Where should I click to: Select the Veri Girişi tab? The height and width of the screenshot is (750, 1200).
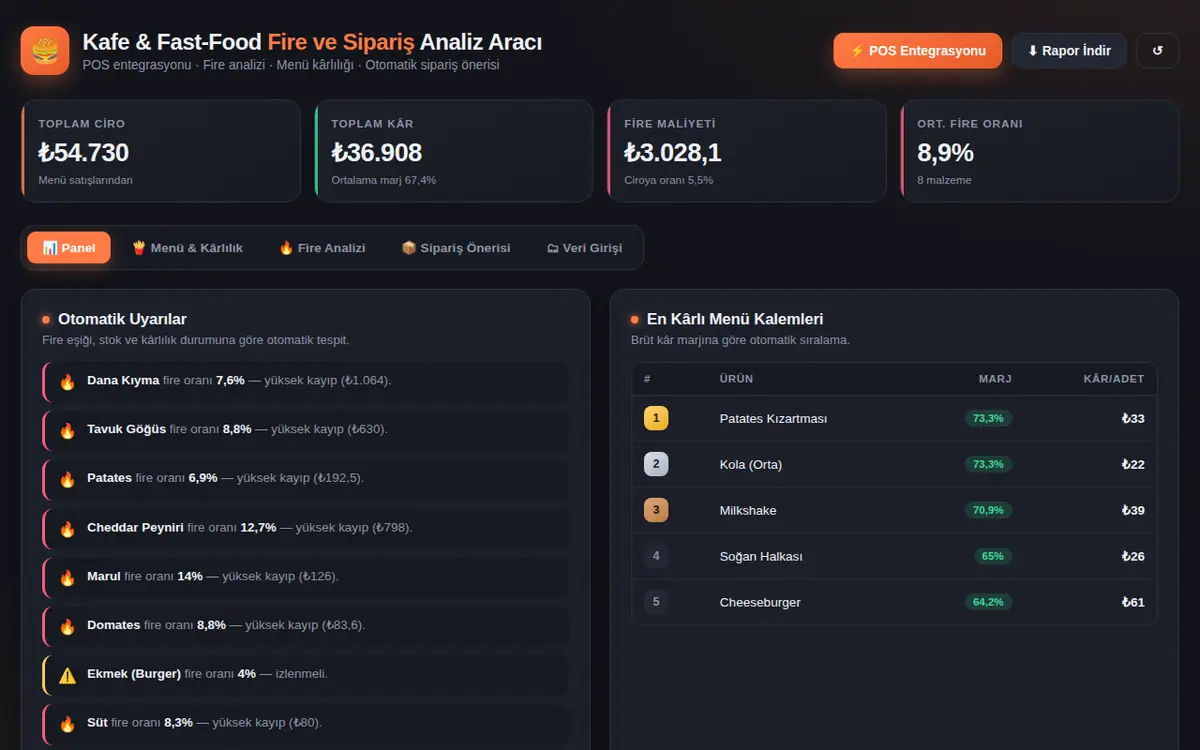(x=584, y=248)
